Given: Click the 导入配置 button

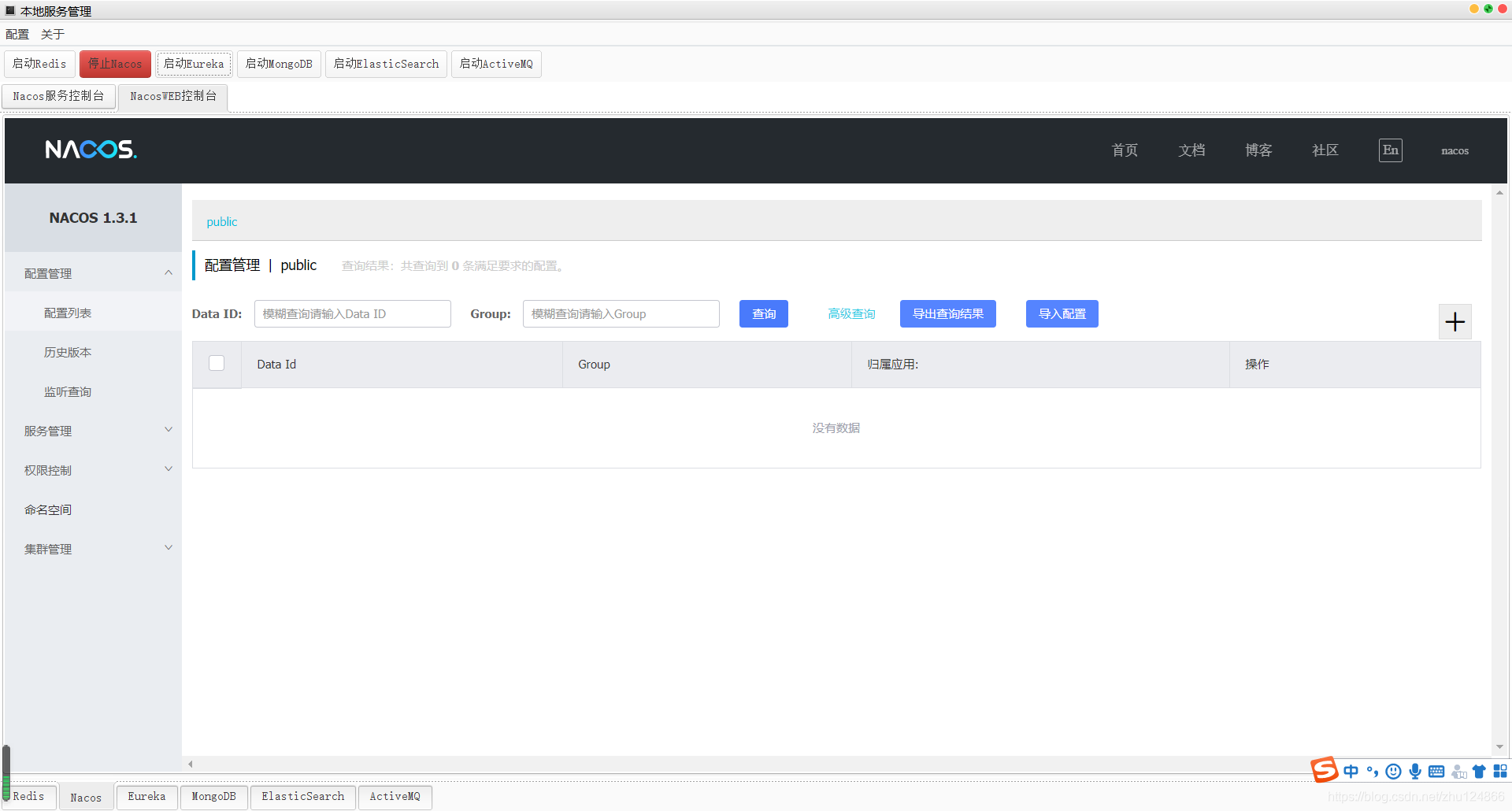Looking at the screenshot, I should (1062, 313).
